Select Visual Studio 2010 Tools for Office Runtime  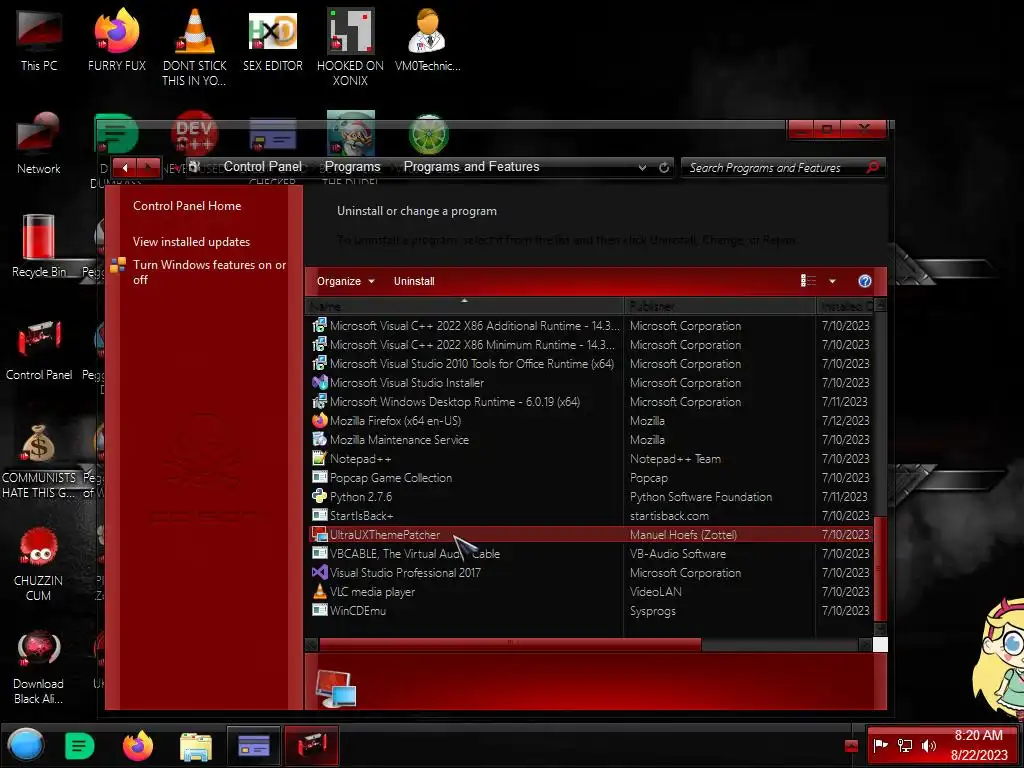[591, 364]
